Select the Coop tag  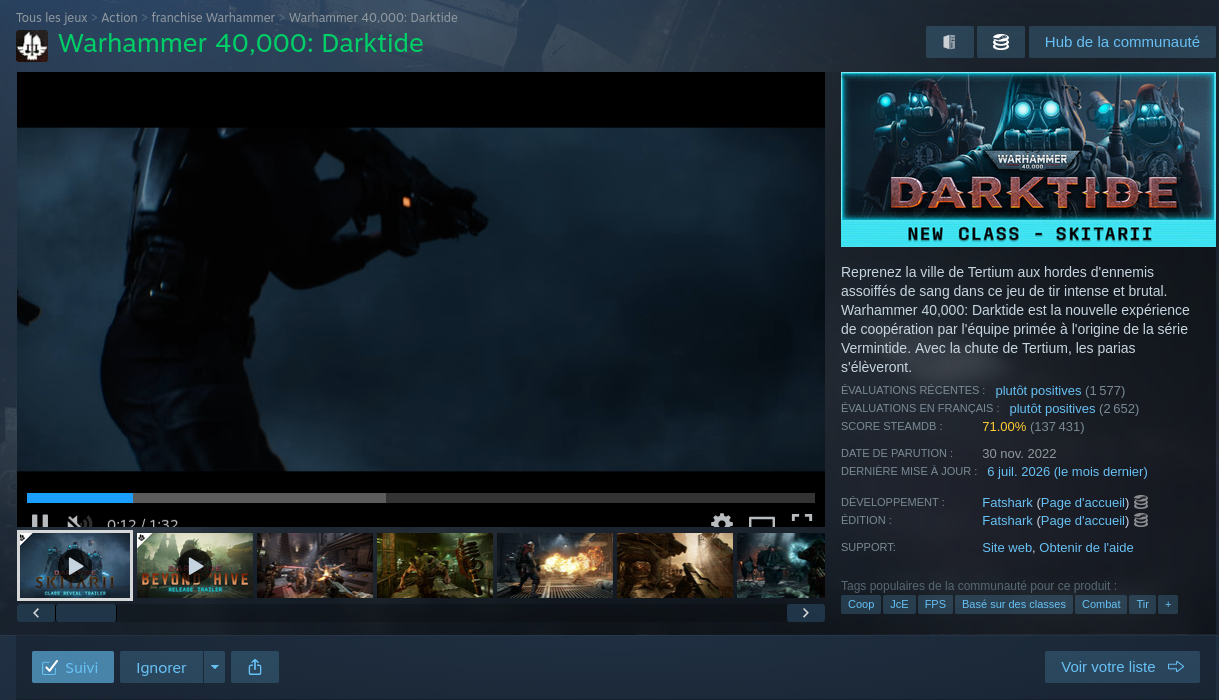[861, 604]
